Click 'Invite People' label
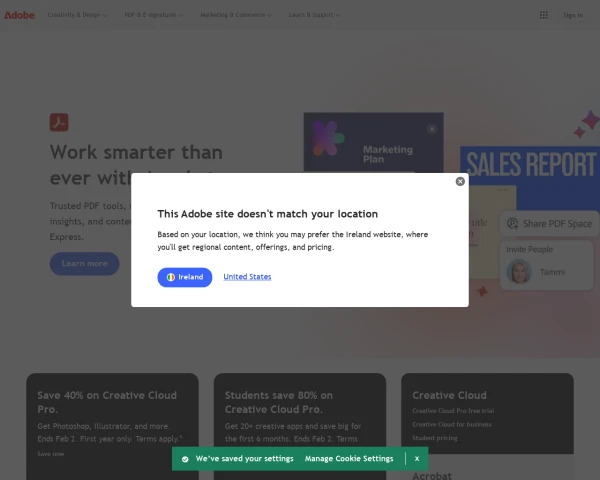 tap(530, 250)
